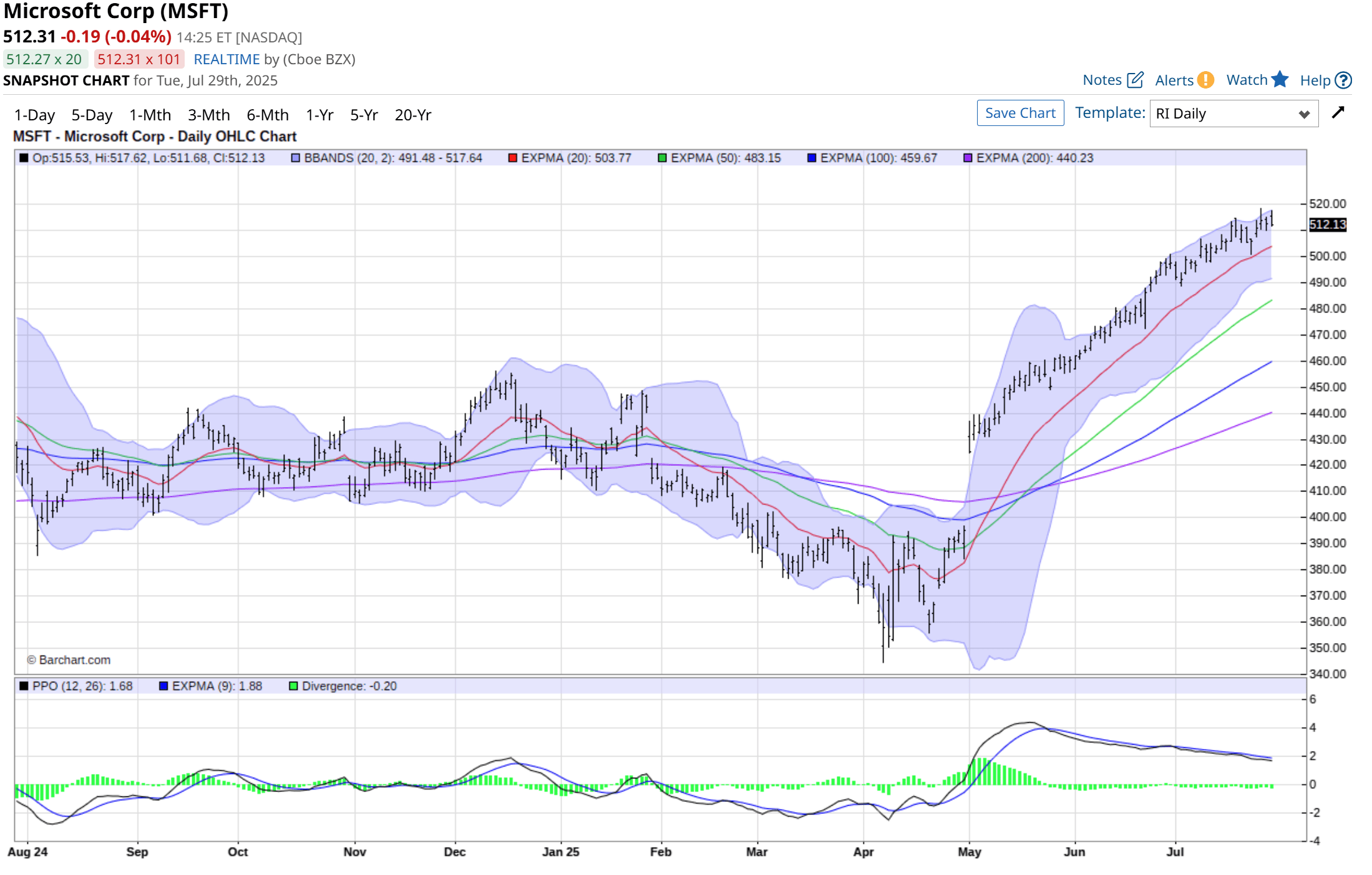Click the Notes pencil icon
Viewport: 1372px width, 875px height.
[1135, 80]
